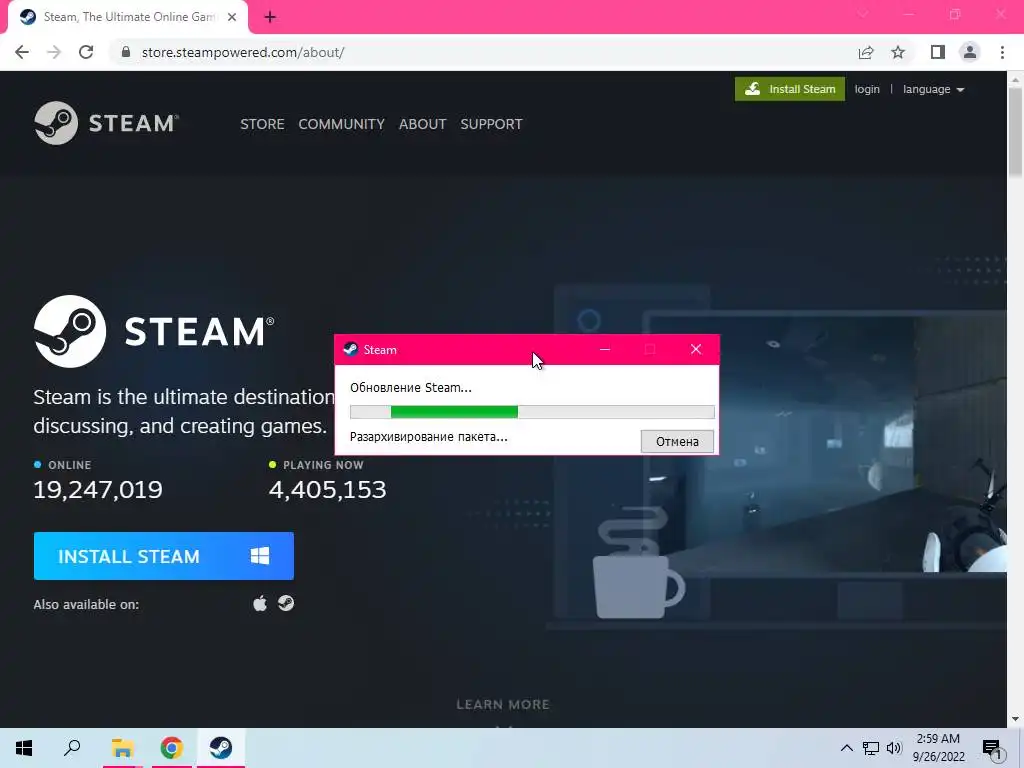Open Chrome three-dot menu

[1002, 52]
